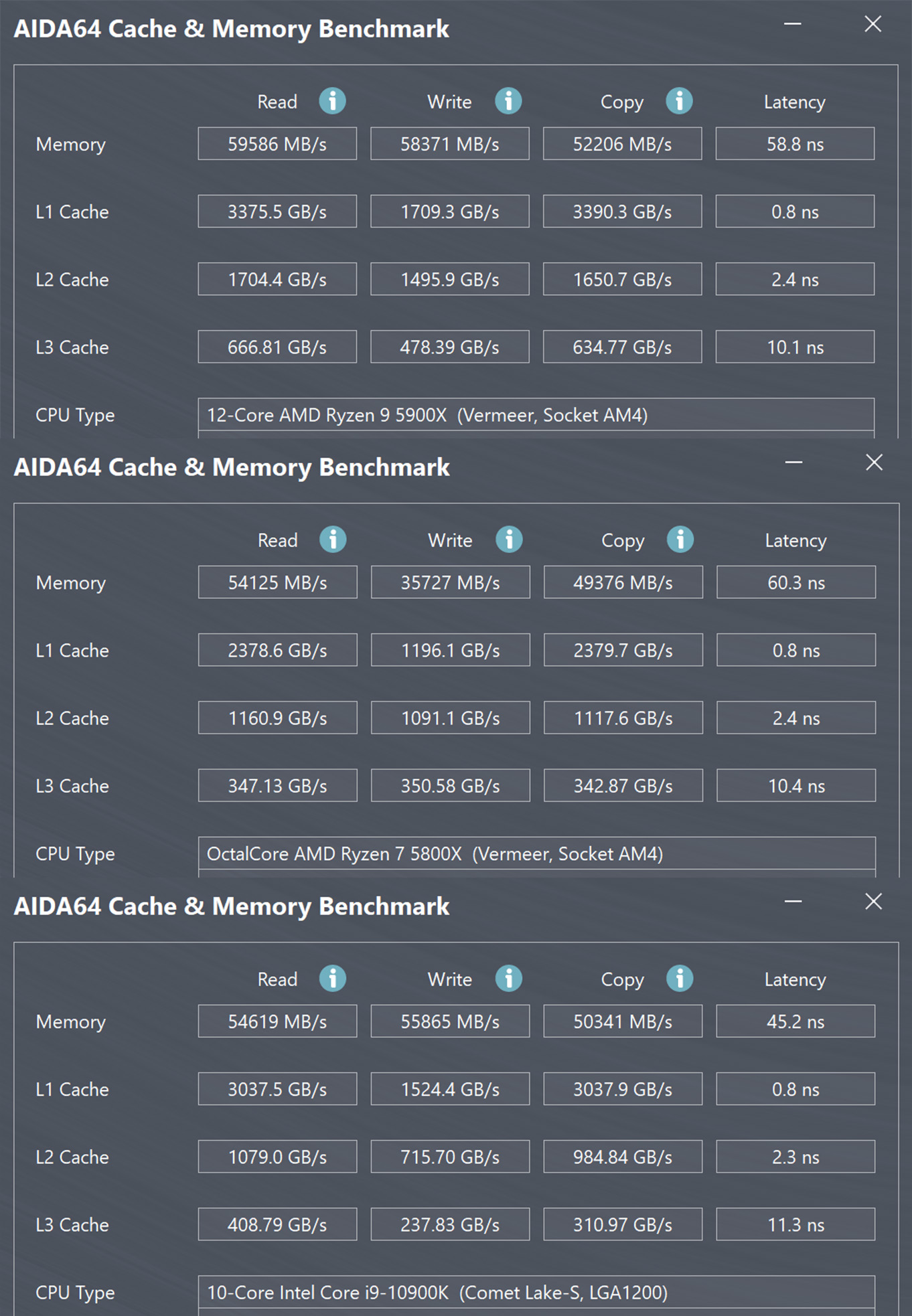Open Copy info icon in Ryzen 7 5800X window

click(x=680, y=540)
